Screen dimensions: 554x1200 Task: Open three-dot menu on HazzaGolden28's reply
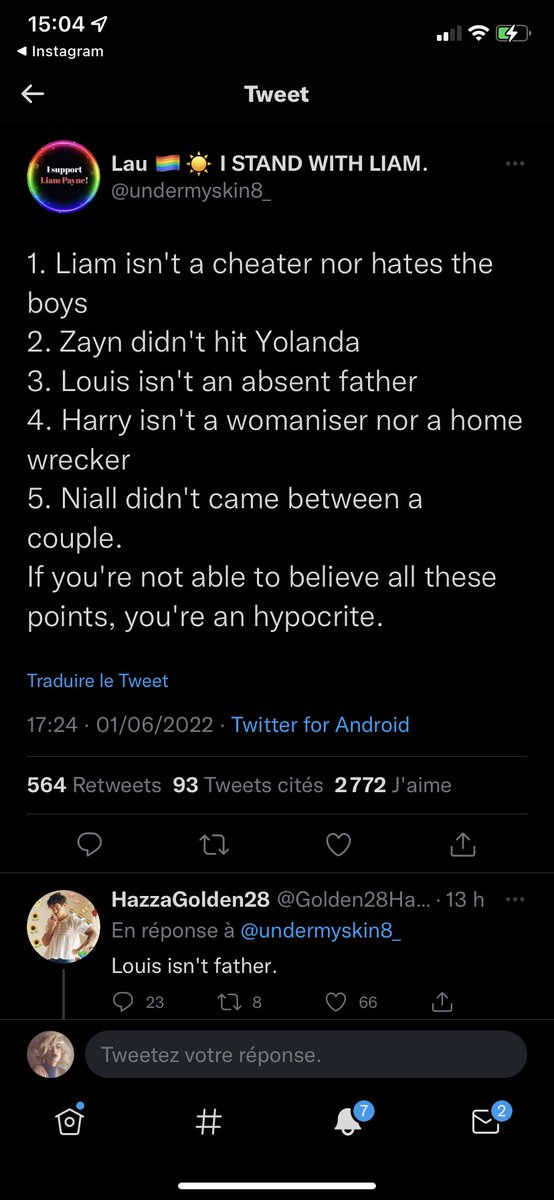tap(515, 899)
